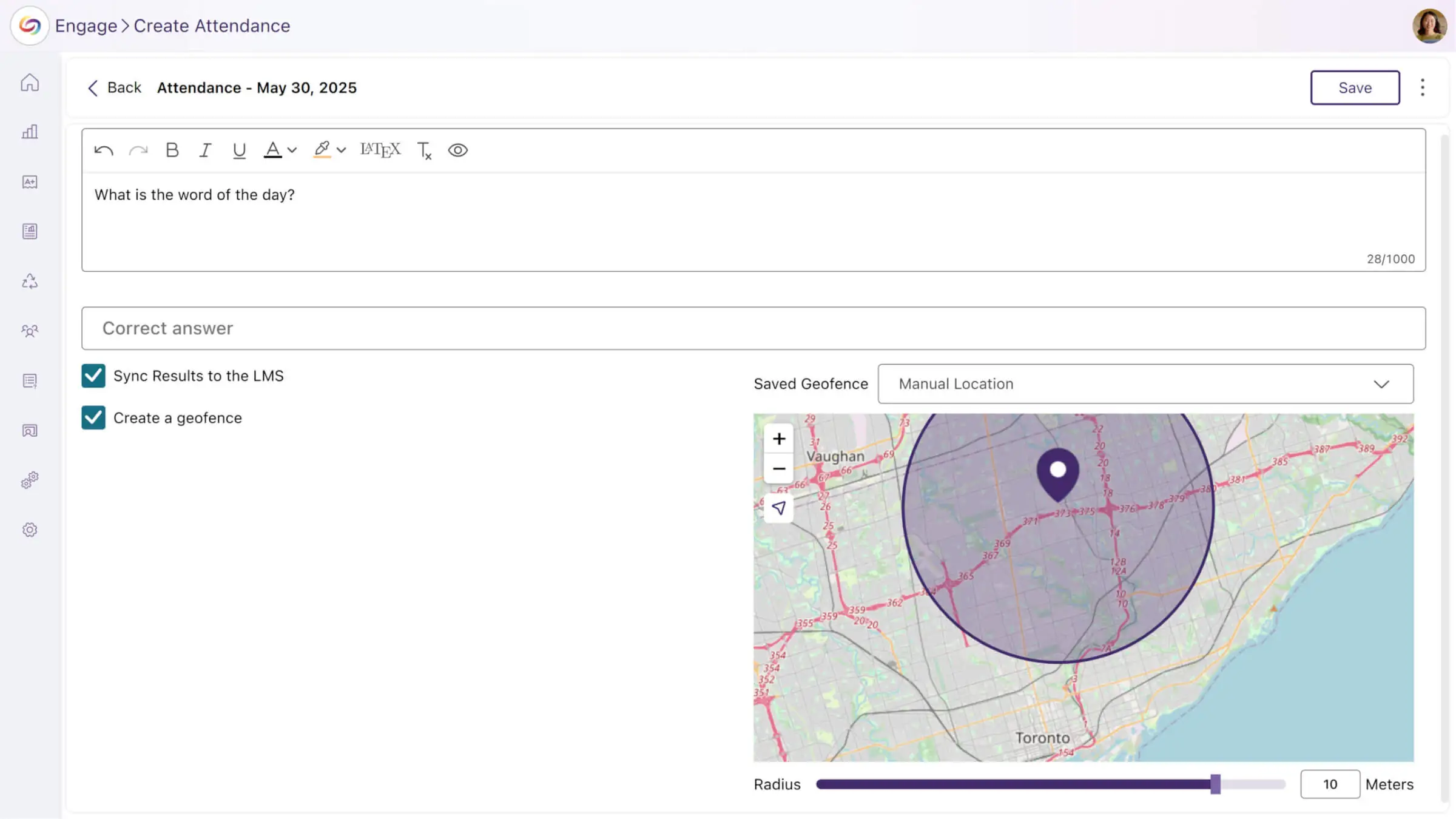
Task: Clear text formatting with Tx icon
Action: (x=424, y=150)
